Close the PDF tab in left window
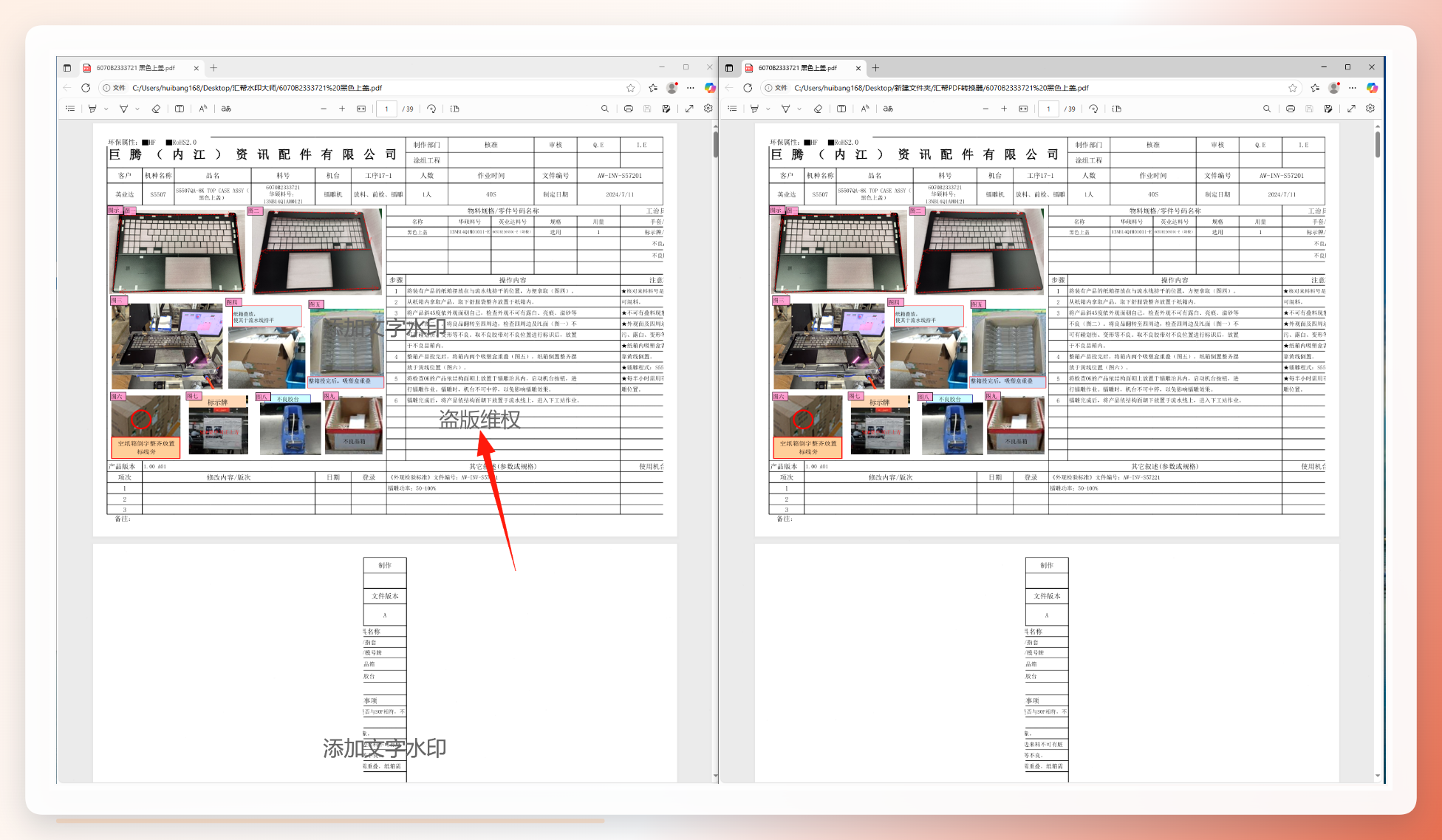Screen dimensions: 1442x840 coord(196,68)
